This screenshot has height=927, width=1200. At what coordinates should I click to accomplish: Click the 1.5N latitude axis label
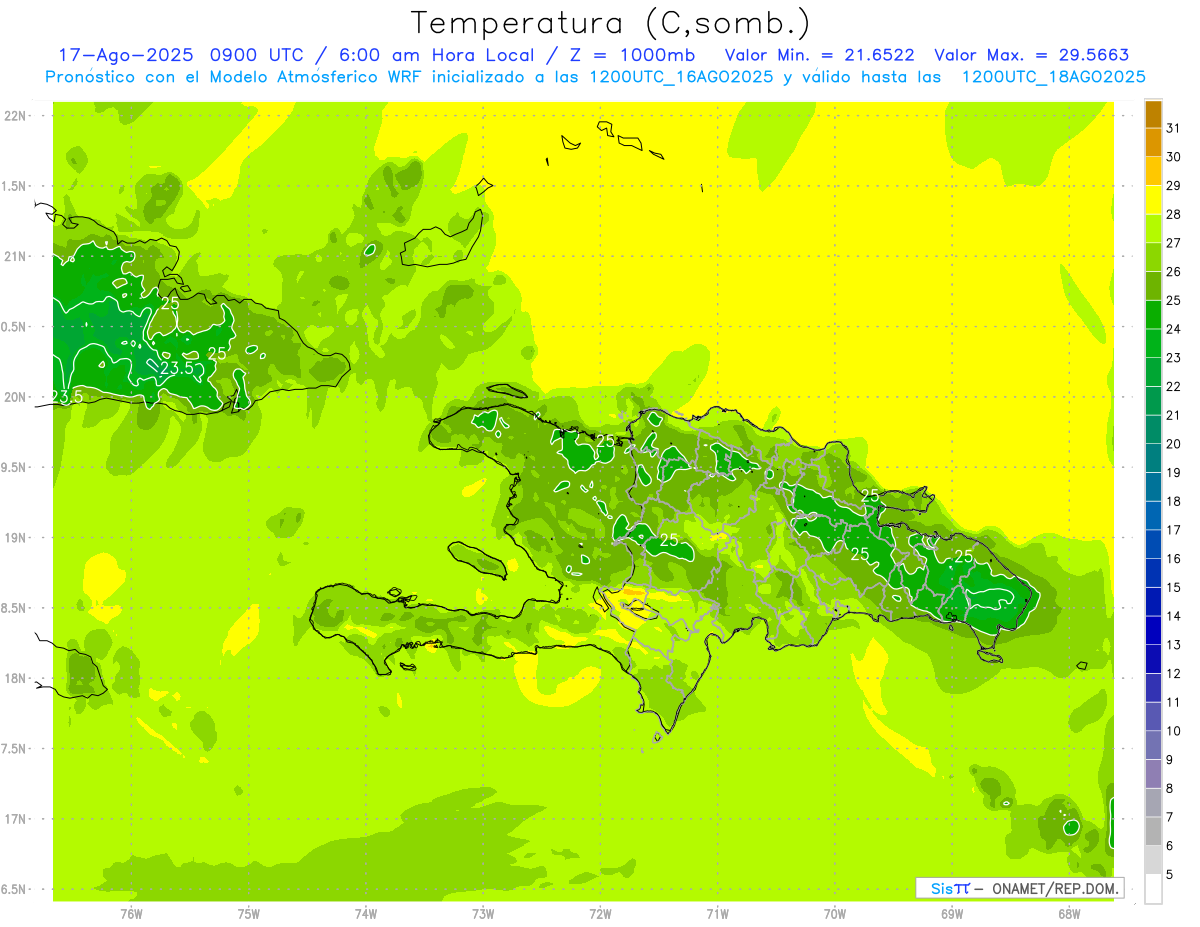[14, 186]
